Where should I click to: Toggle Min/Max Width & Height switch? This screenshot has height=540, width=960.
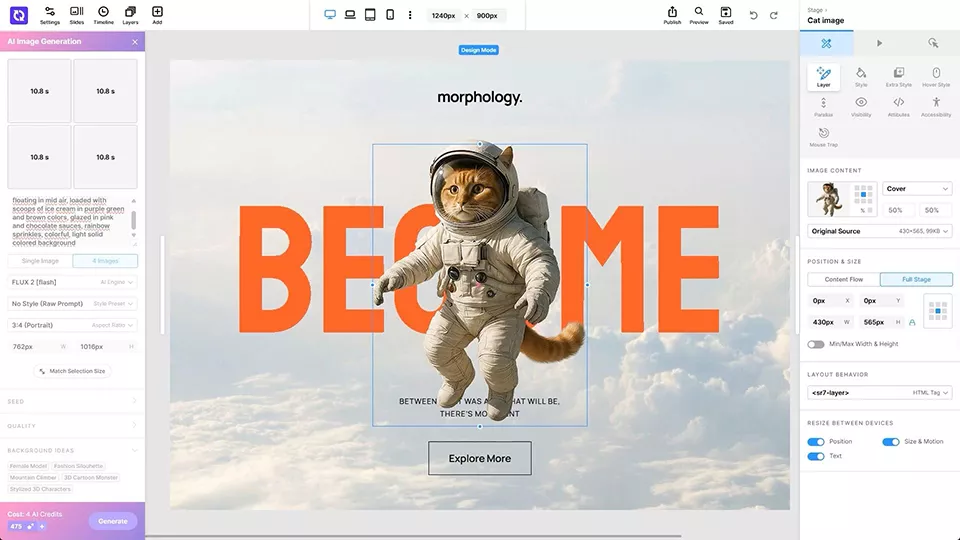pyautogui.click(x=816, y=344)
